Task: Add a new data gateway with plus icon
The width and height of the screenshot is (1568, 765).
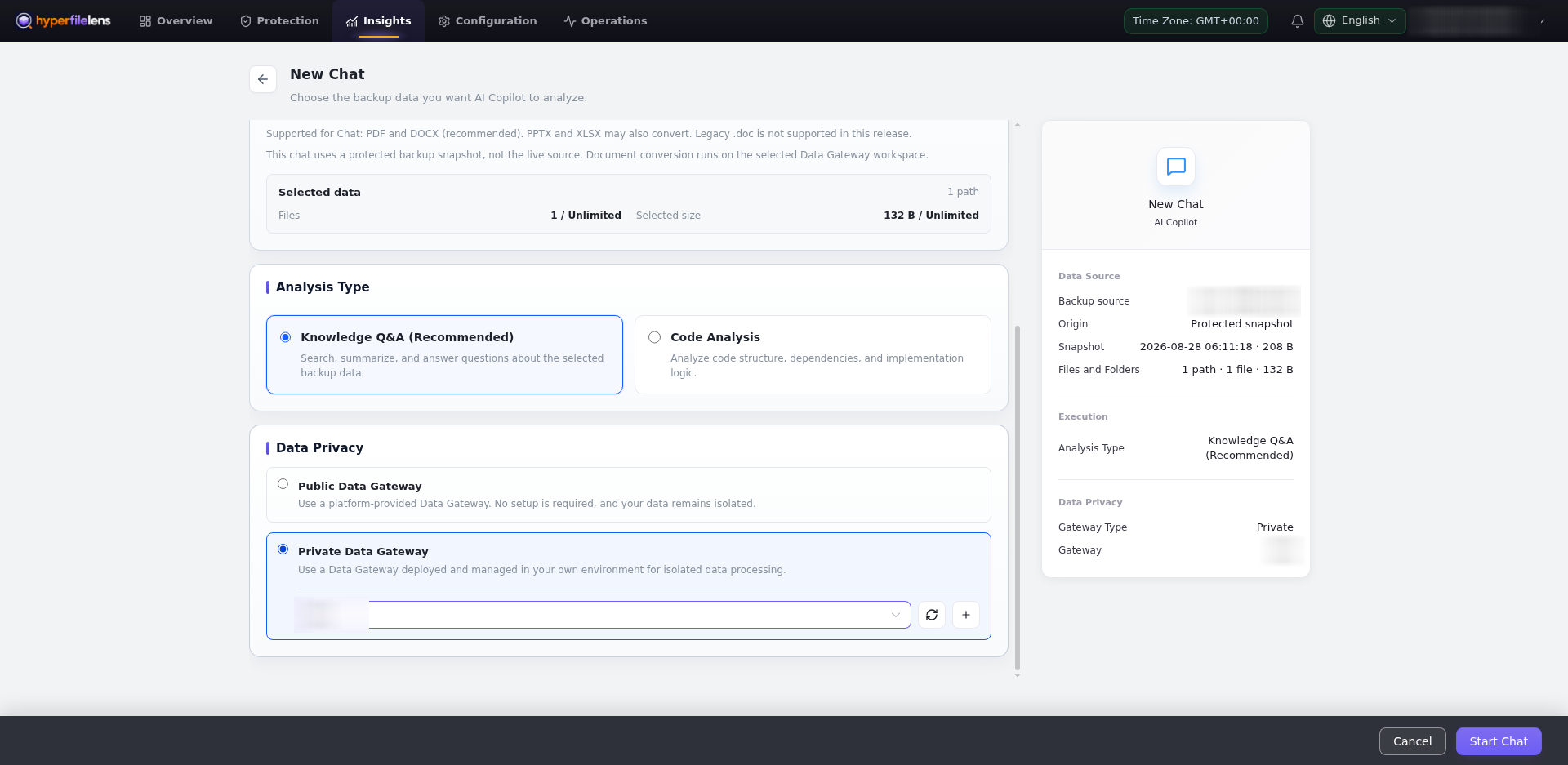Action: [966, 615]
